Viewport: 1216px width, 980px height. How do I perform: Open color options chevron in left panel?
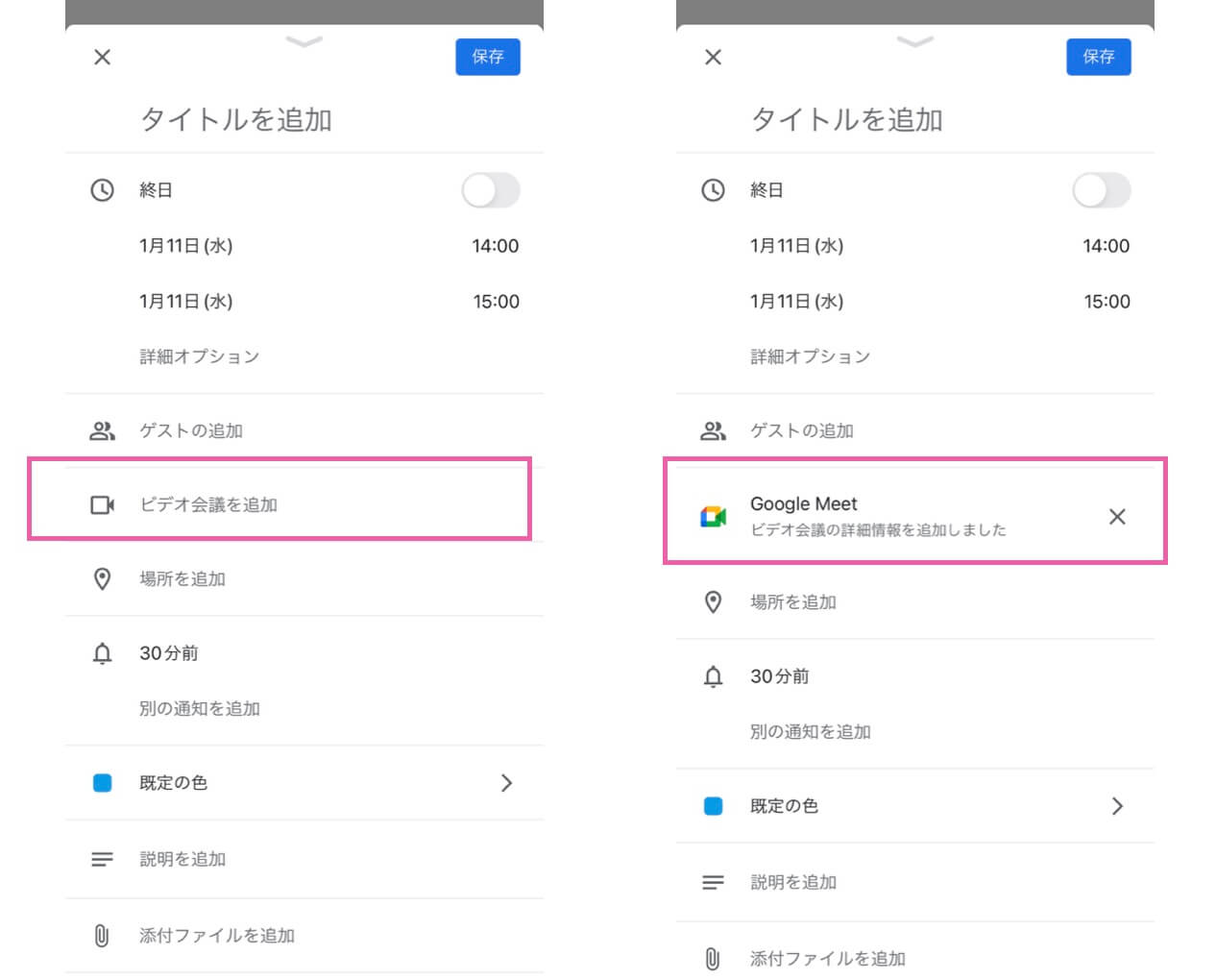(x=506, y=783)
